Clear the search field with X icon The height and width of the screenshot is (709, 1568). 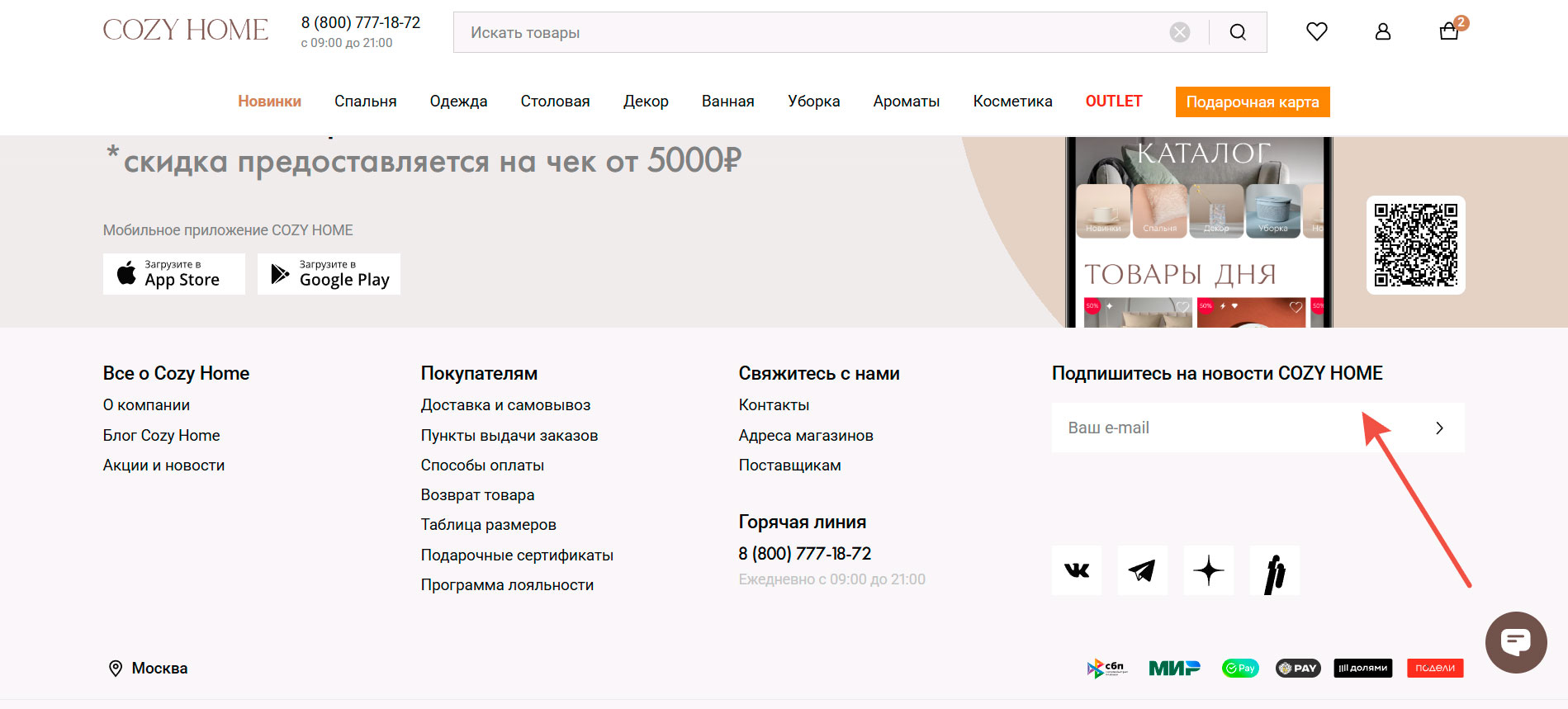(x=1180, y=32)
